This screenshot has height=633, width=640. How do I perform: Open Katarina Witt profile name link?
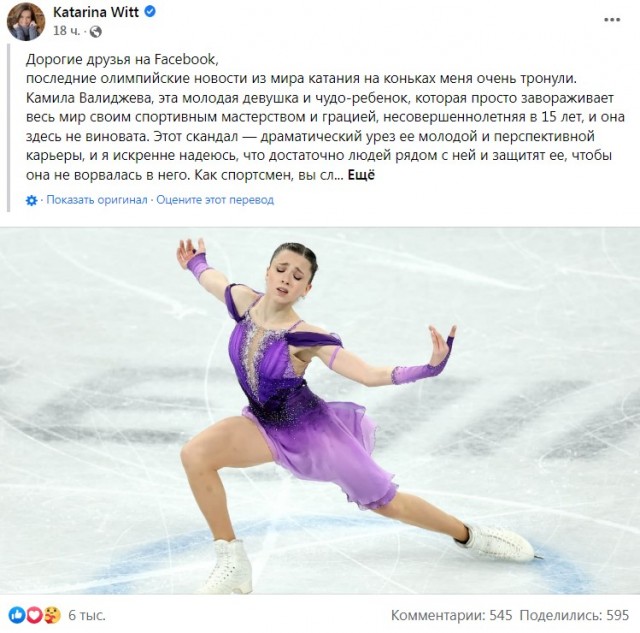[96, 12]
